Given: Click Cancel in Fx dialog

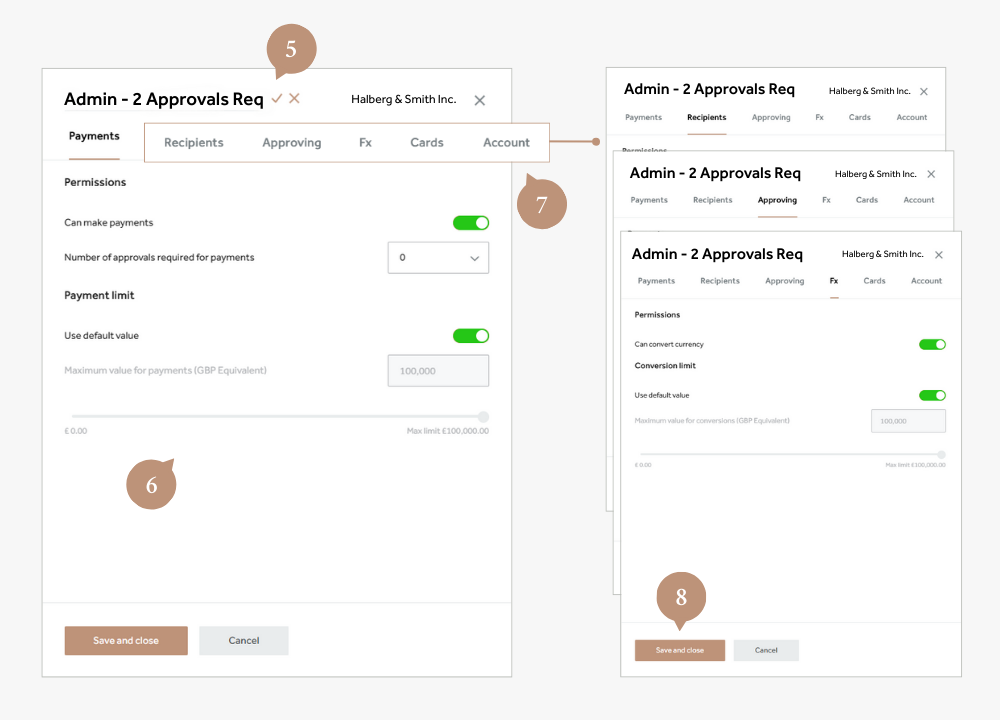Looking at the screenshot, I should 766,650.
